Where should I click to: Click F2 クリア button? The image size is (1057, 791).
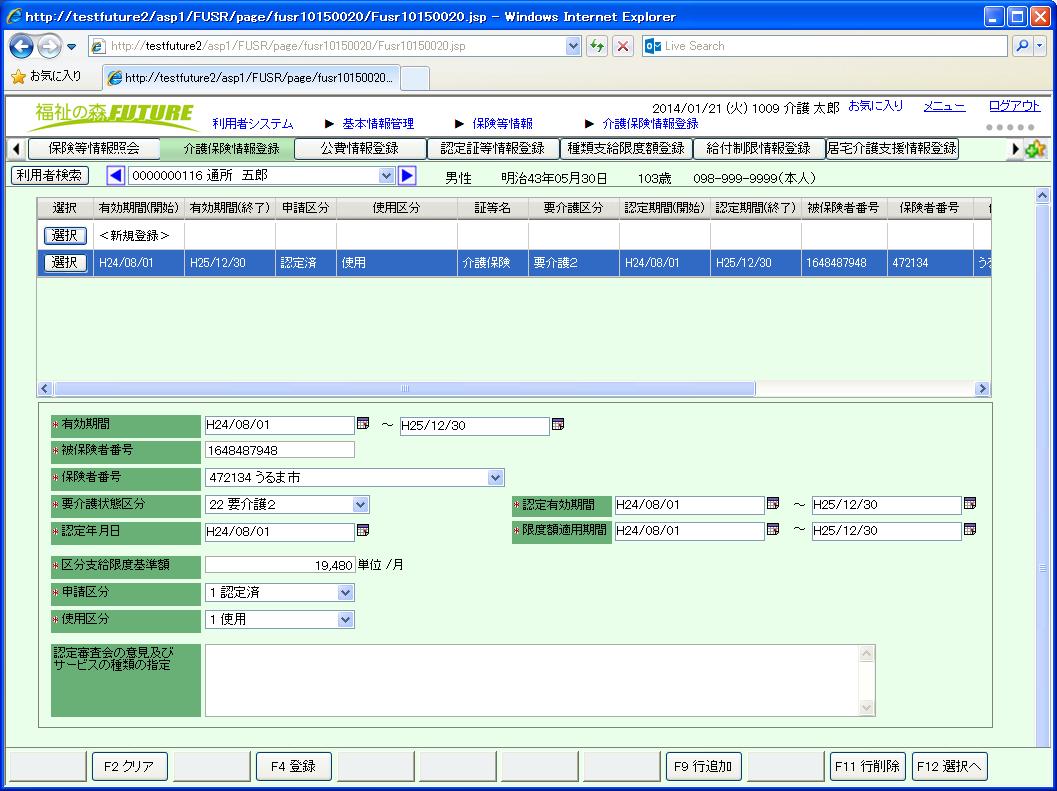click(129, 766)
